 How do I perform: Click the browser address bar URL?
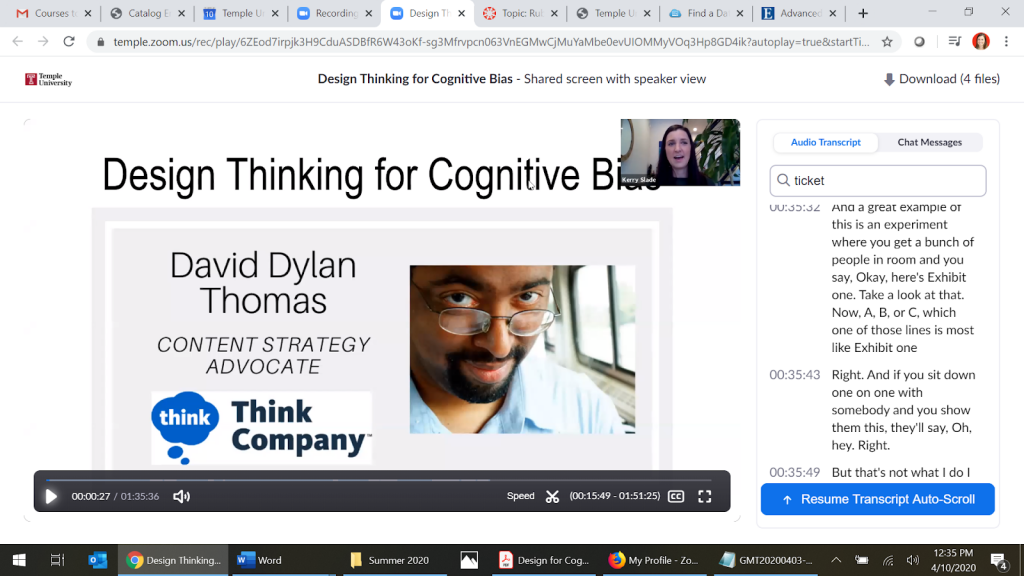point(491,42)
